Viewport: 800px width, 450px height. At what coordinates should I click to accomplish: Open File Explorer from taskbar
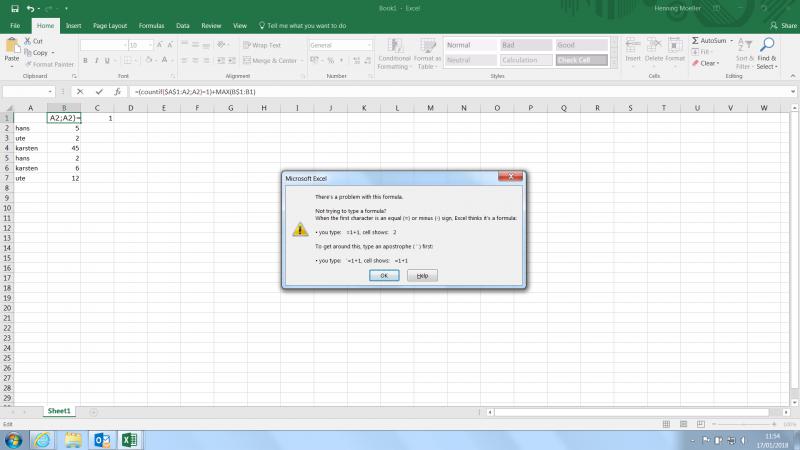tap(72, 440)
